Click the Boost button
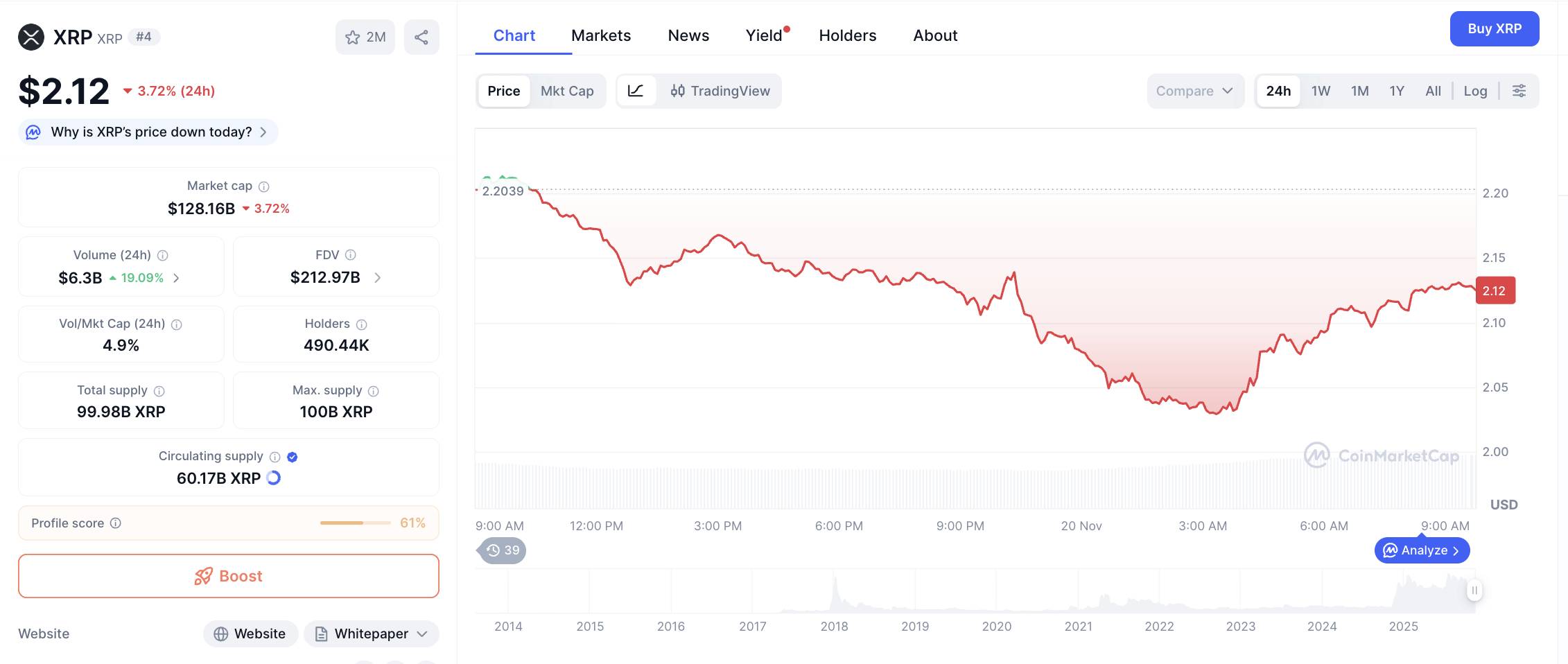Screen dimensions: 1568x664 [x=228, y=576]
